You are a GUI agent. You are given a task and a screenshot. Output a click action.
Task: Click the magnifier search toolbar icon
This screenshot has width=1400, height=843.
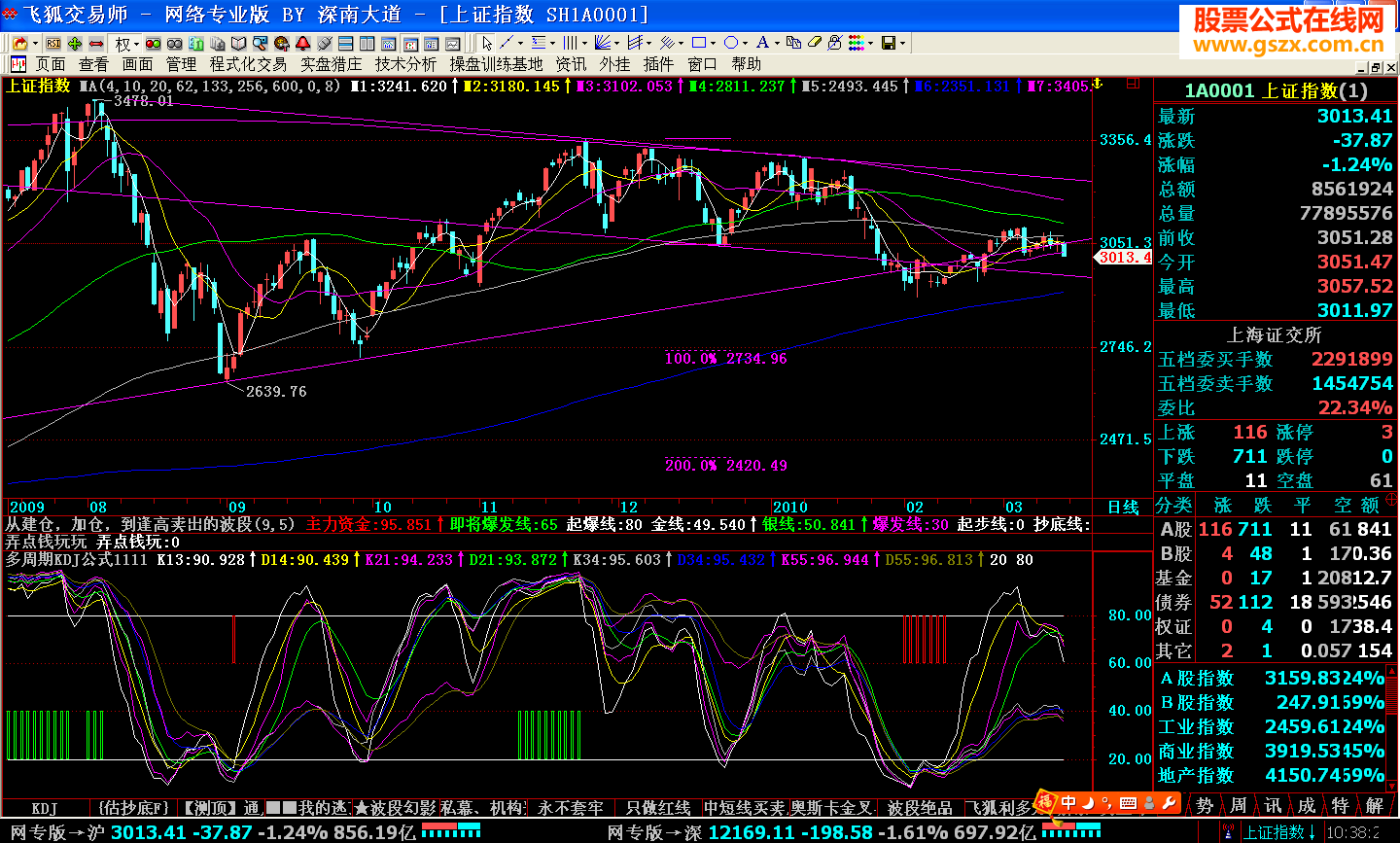261,44
